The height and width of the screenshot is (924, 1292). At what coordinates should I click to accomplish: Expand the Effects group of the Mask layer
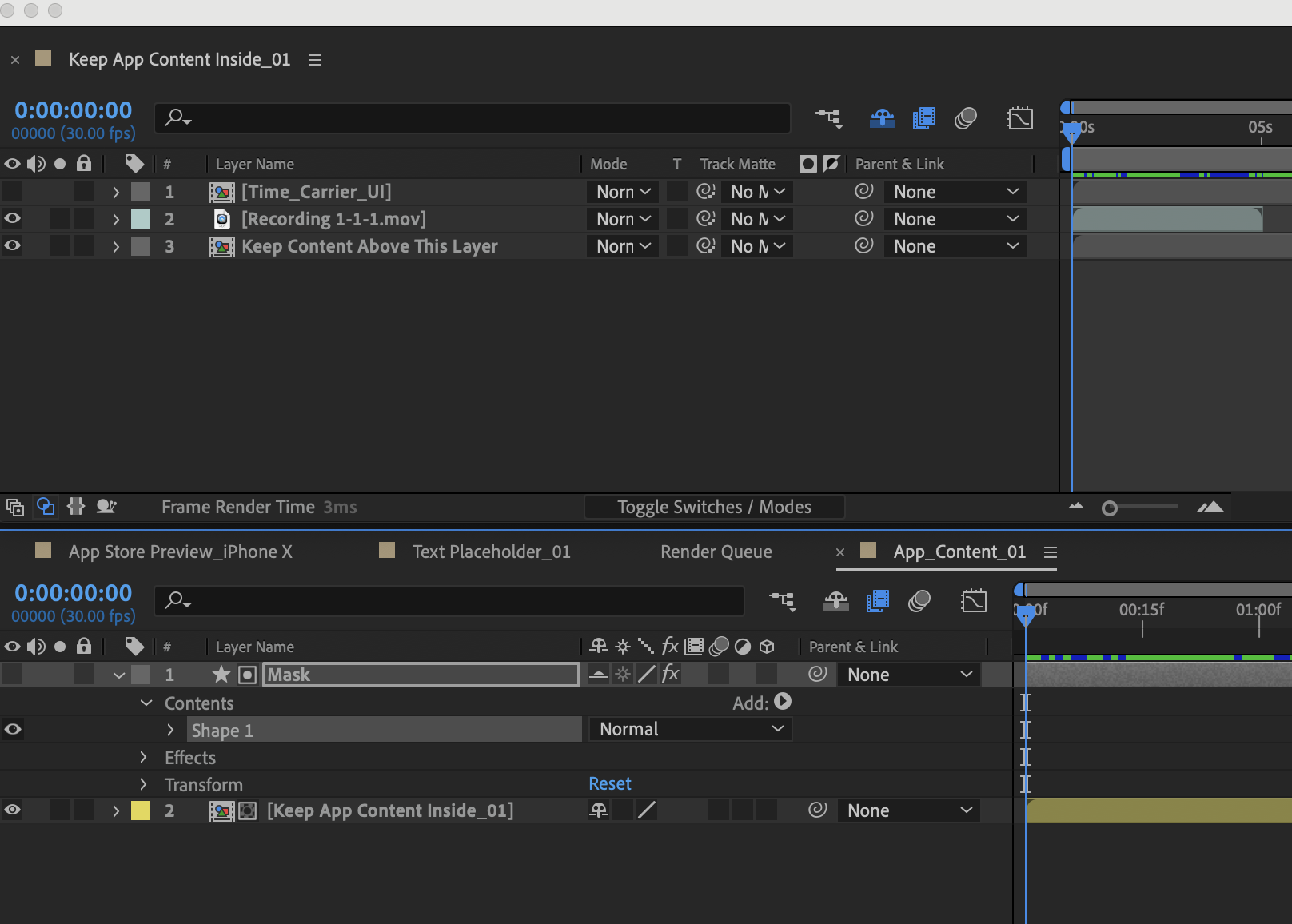coord(144,757)
